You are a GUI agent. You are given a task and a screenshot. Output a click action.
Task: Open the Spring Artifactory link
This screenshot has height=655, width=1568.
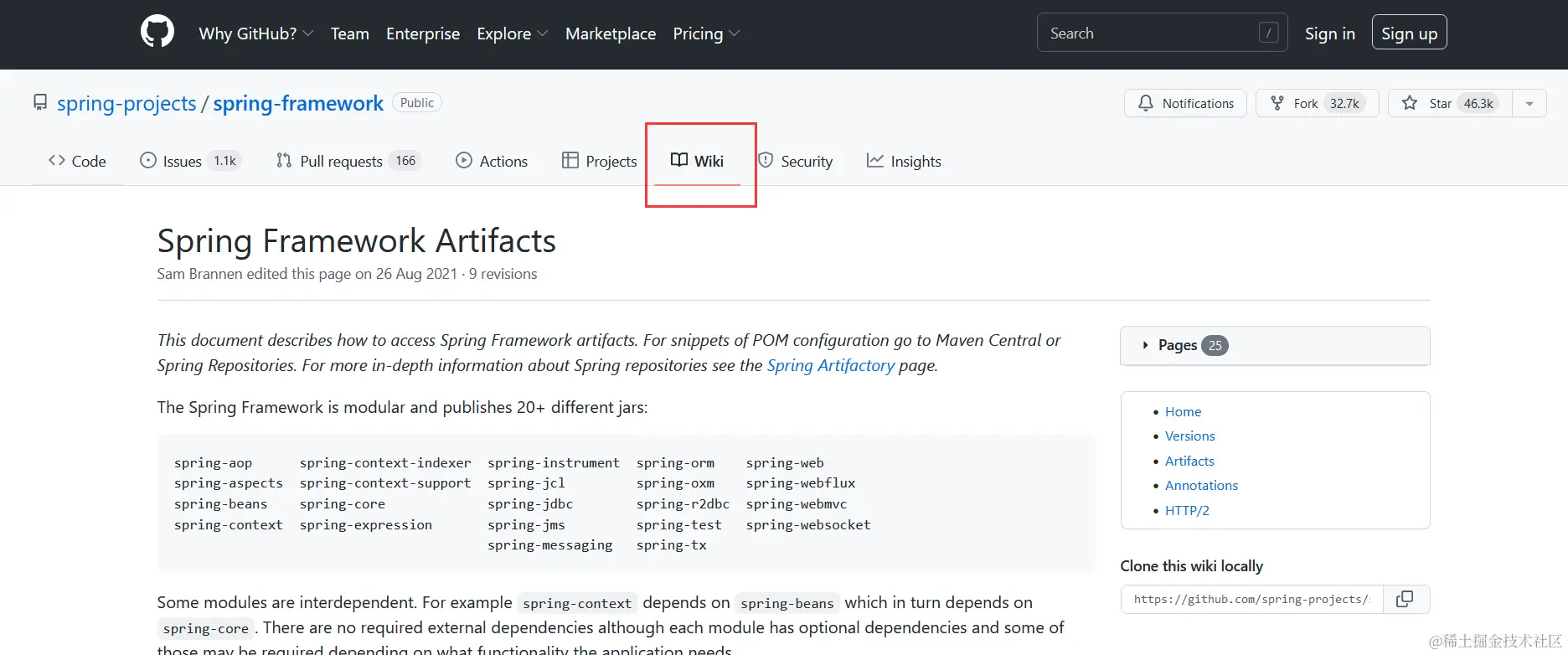click(831, 365)
